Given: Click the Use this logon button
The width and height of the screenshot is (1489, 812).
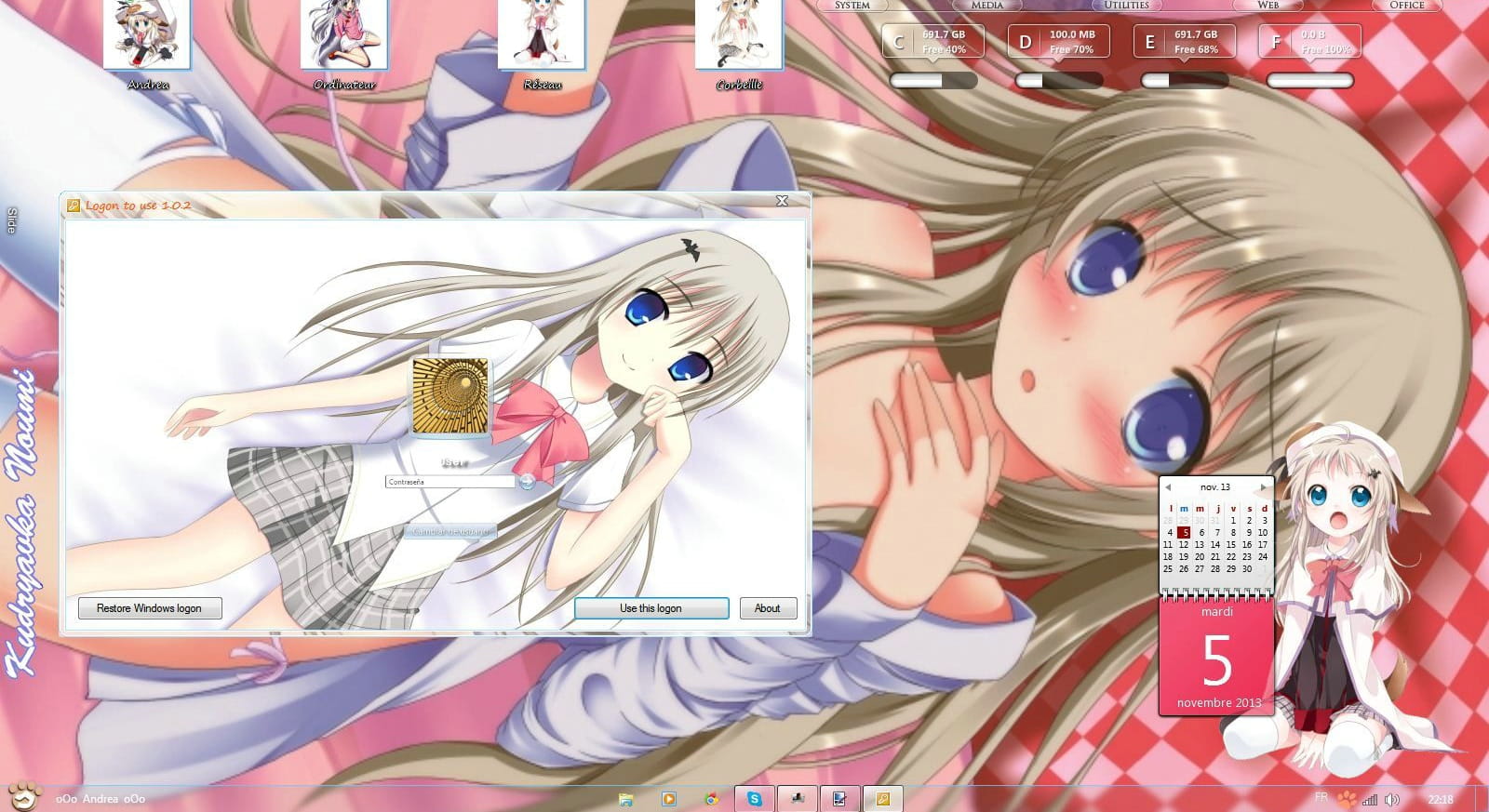Looking at the screenshot, I should 651,608.
